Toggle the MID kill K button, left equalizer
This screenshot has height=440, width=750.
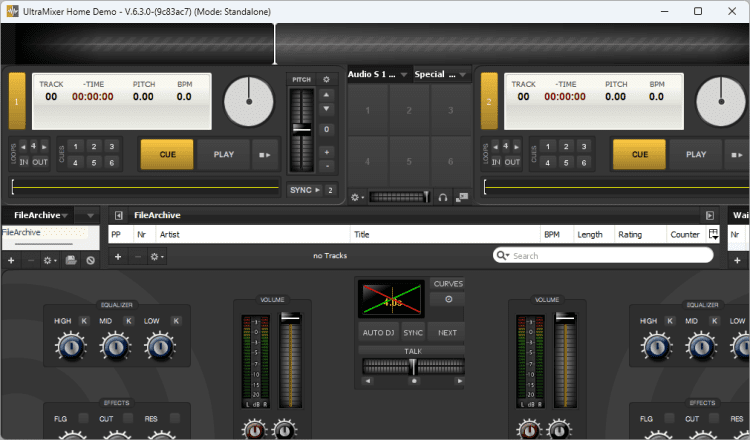point(129,321)
